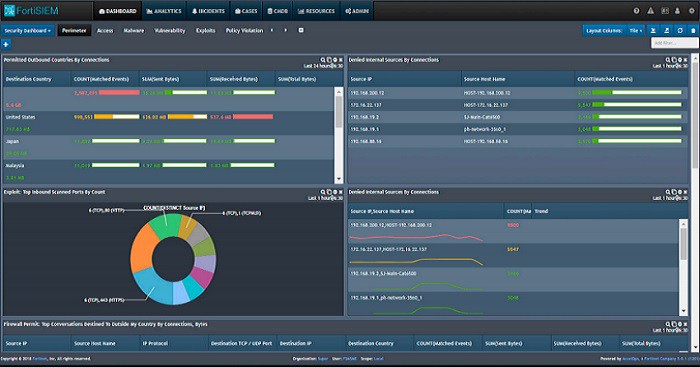Click the import dashboard icon
700x367 pixels.
(x=653, y=30)
